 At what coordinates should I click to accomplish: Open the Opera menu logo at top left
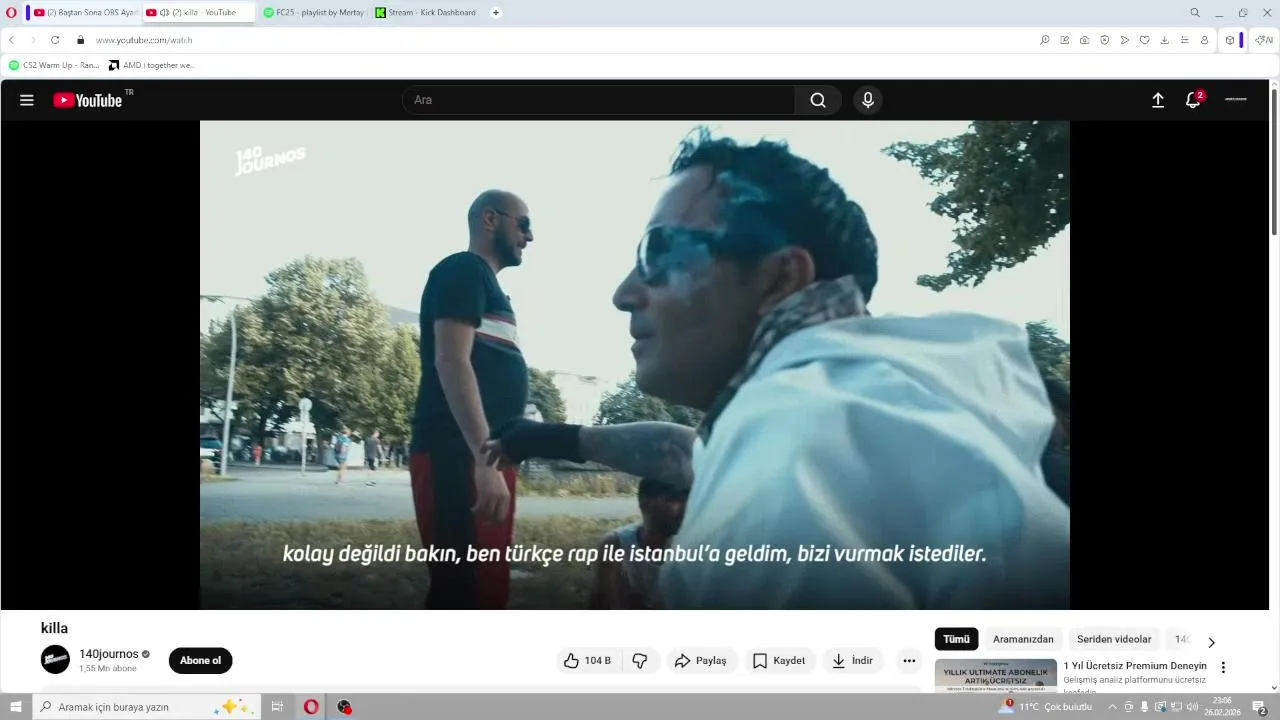coord(12,13)
